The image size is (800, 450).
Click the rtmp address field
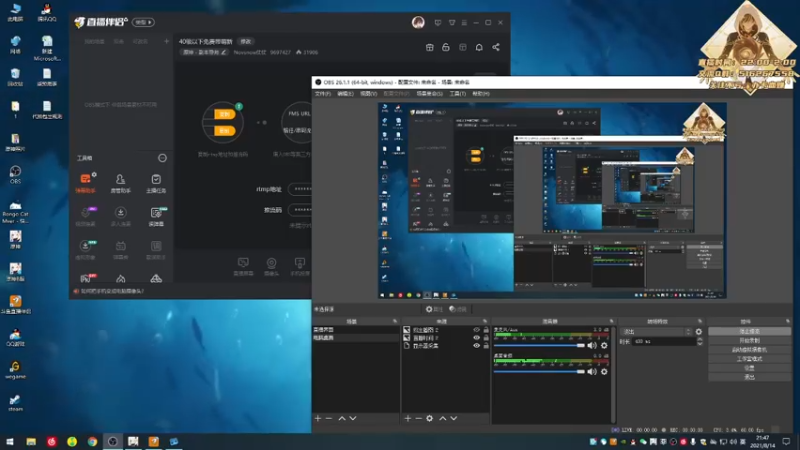point(300,189)
